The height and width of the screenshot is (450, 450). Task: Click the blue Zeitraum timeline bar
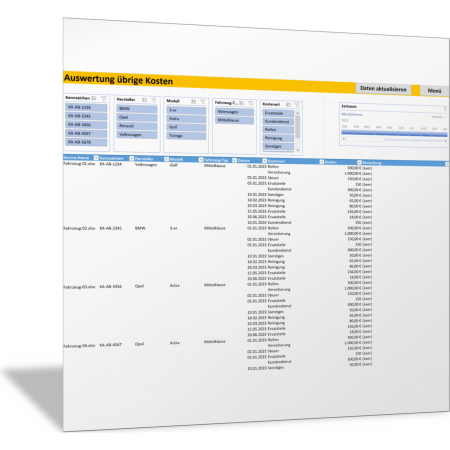tap(394, 133)
